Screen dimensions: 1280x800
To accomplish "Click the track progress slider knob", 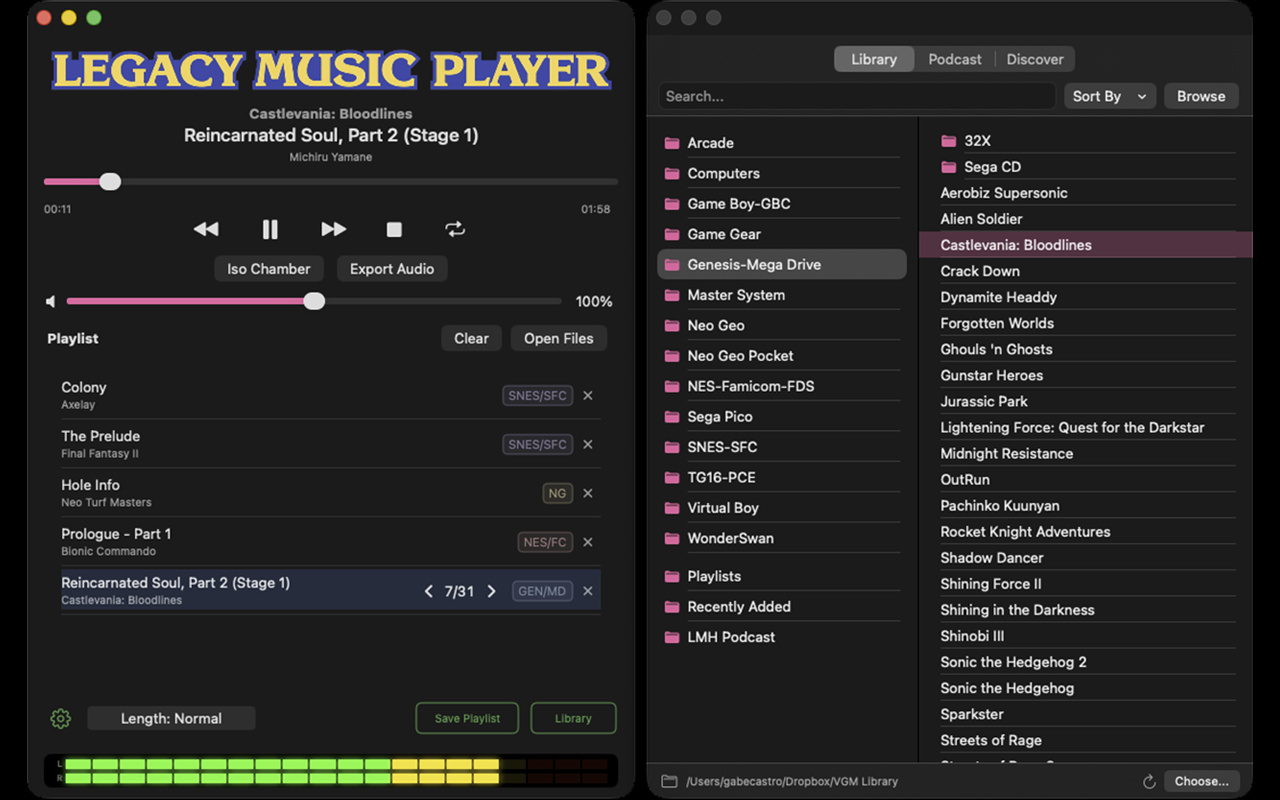I will [x=110, y=181].
